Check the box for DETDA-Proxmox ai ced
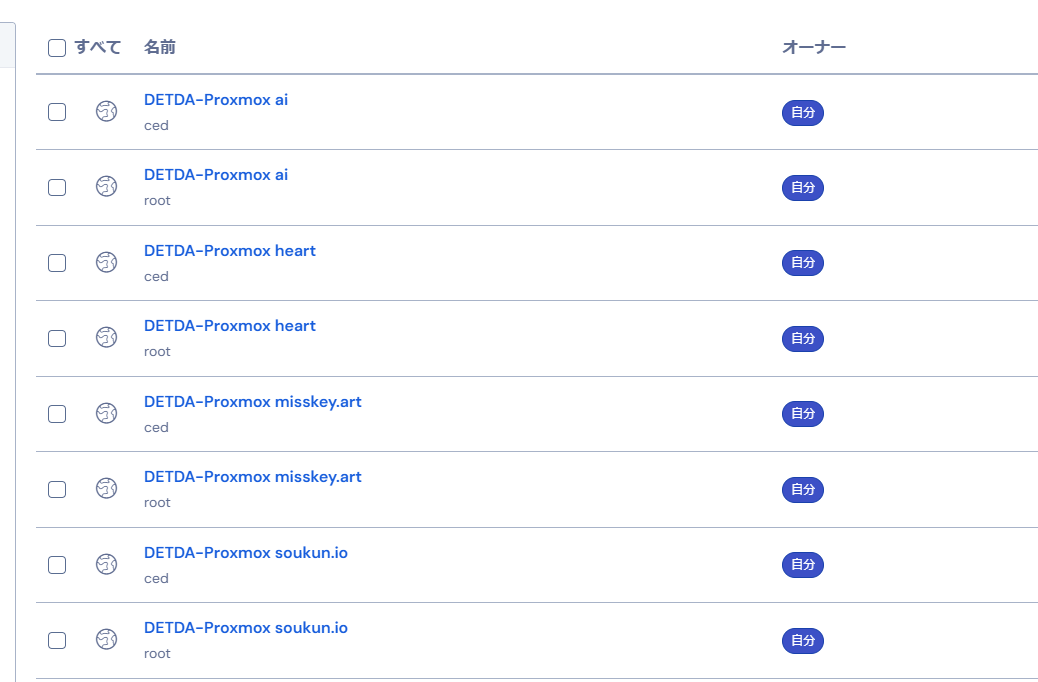This screenshot has height=682, width=1038. 57,112
